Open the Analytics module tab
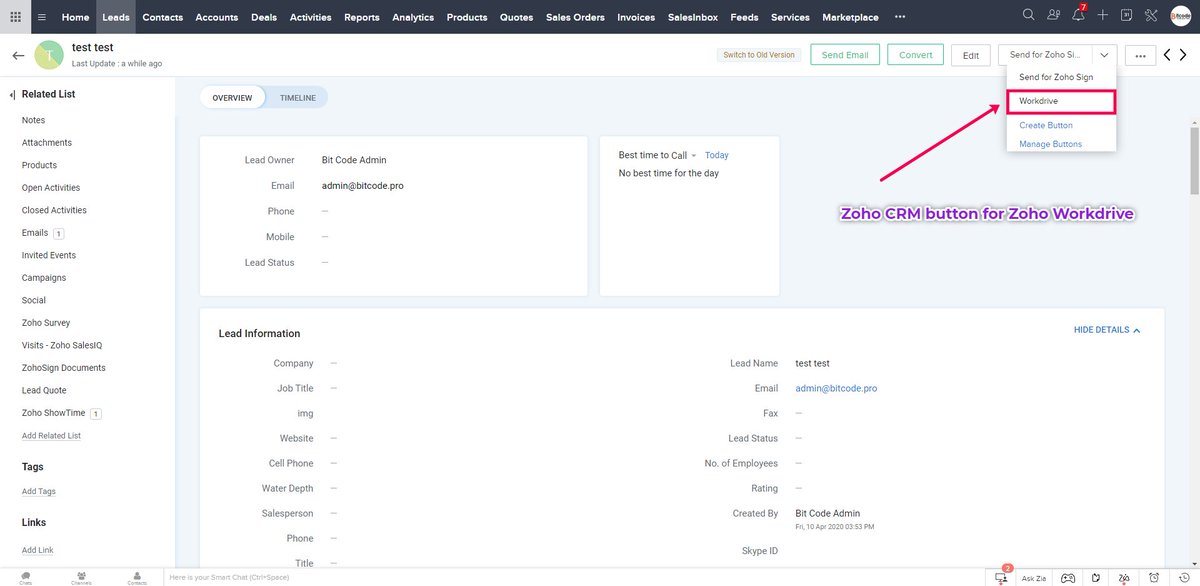The height and width of the screenshot is (586, 1200). click(x=413, y=17)
